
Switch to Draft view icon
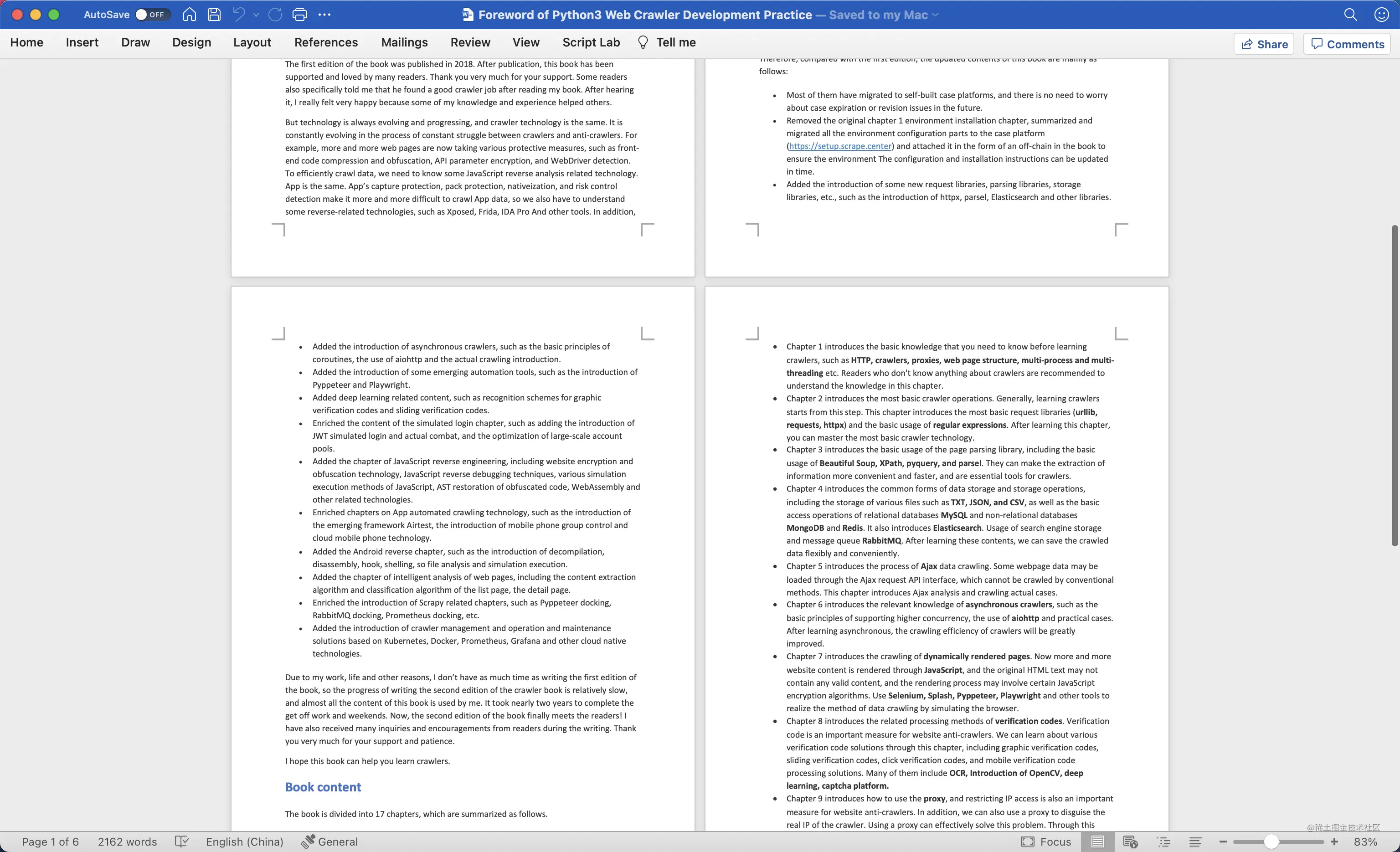1195,842
